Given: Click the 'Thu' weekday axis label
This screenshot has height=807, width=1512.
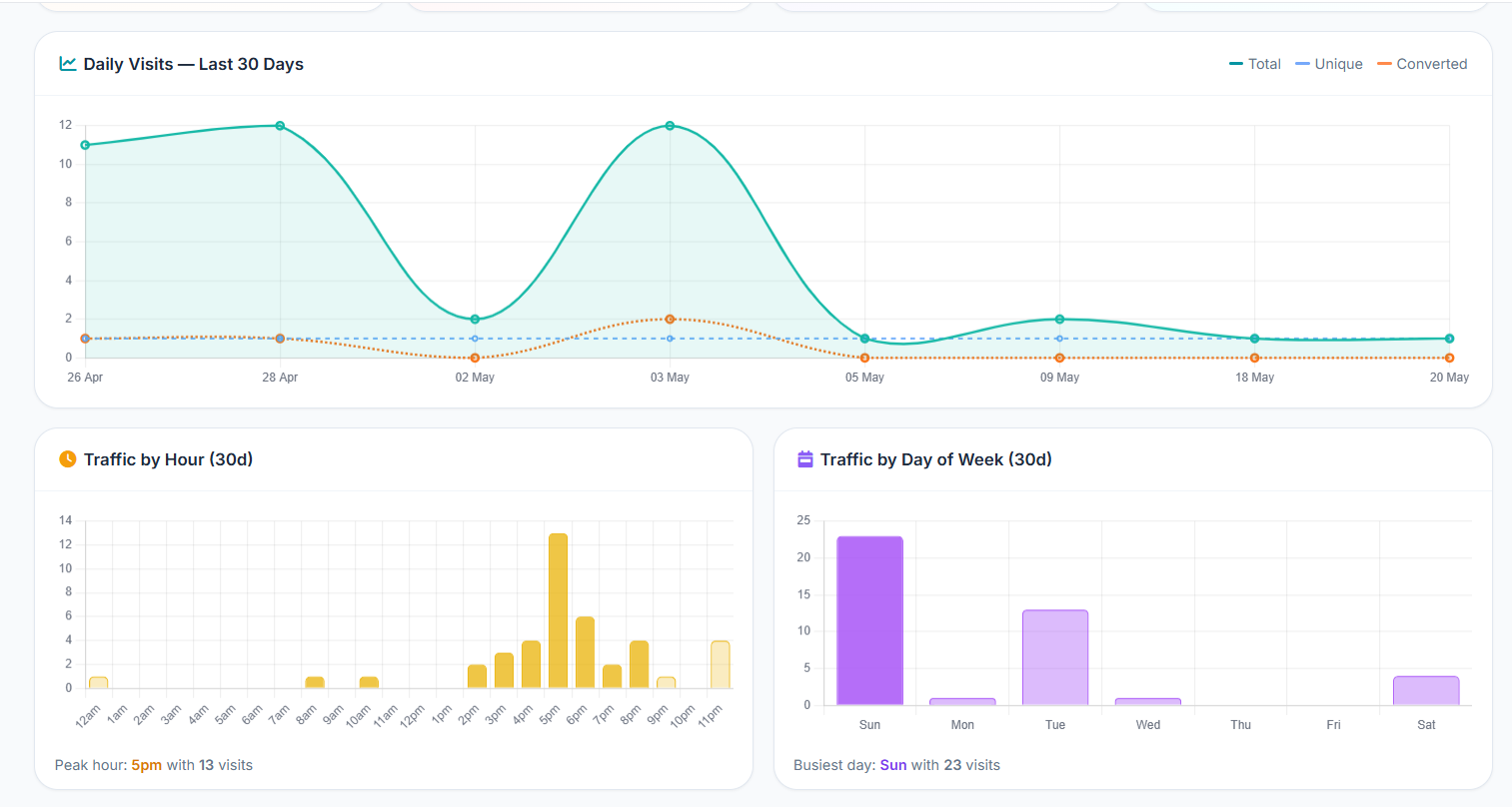Looking at the screenshot, I should [1240, 725].
